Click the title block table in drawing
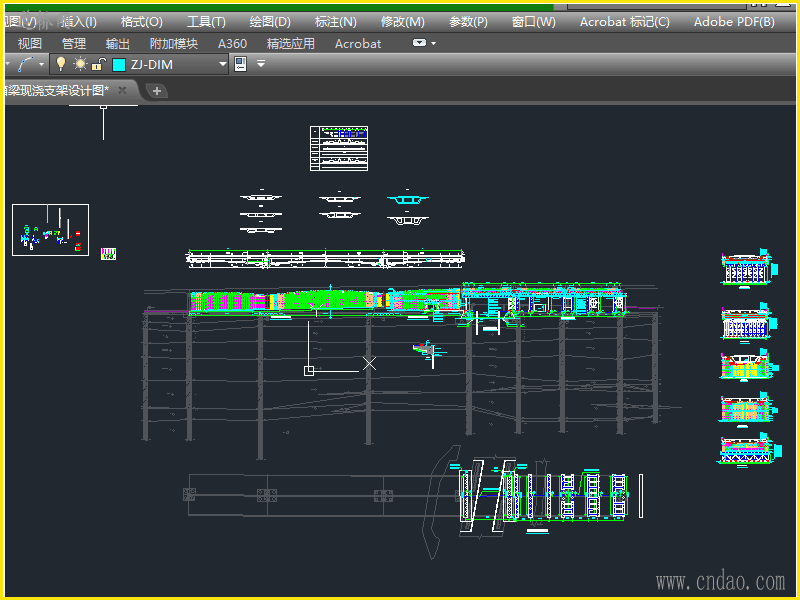 [339, 148]
